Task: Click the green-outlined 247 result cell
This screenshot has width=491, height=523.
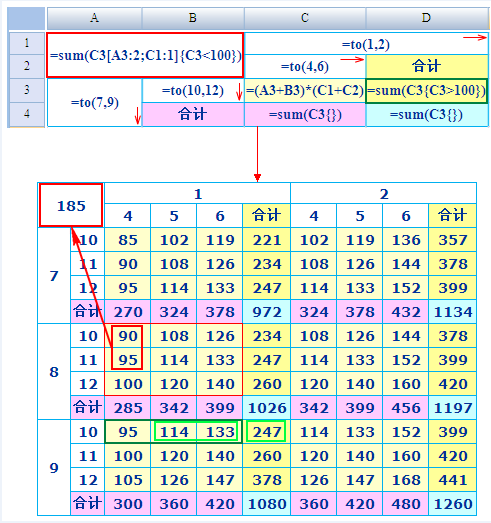Action: (x=266, y=432)
